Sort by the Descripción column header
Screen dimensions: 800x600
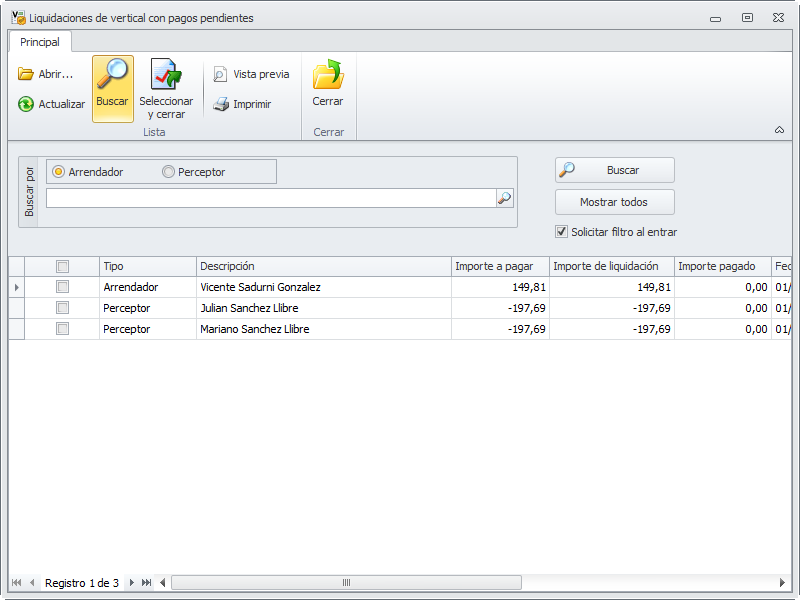(324, 266)
